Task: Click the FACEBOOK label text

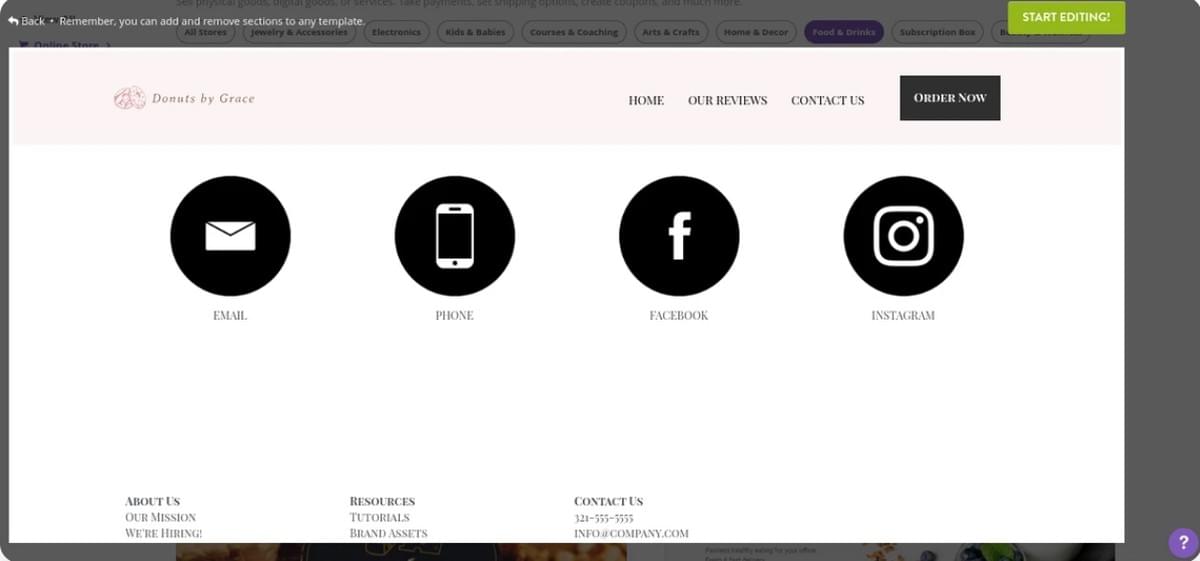Action: point(679,315)
